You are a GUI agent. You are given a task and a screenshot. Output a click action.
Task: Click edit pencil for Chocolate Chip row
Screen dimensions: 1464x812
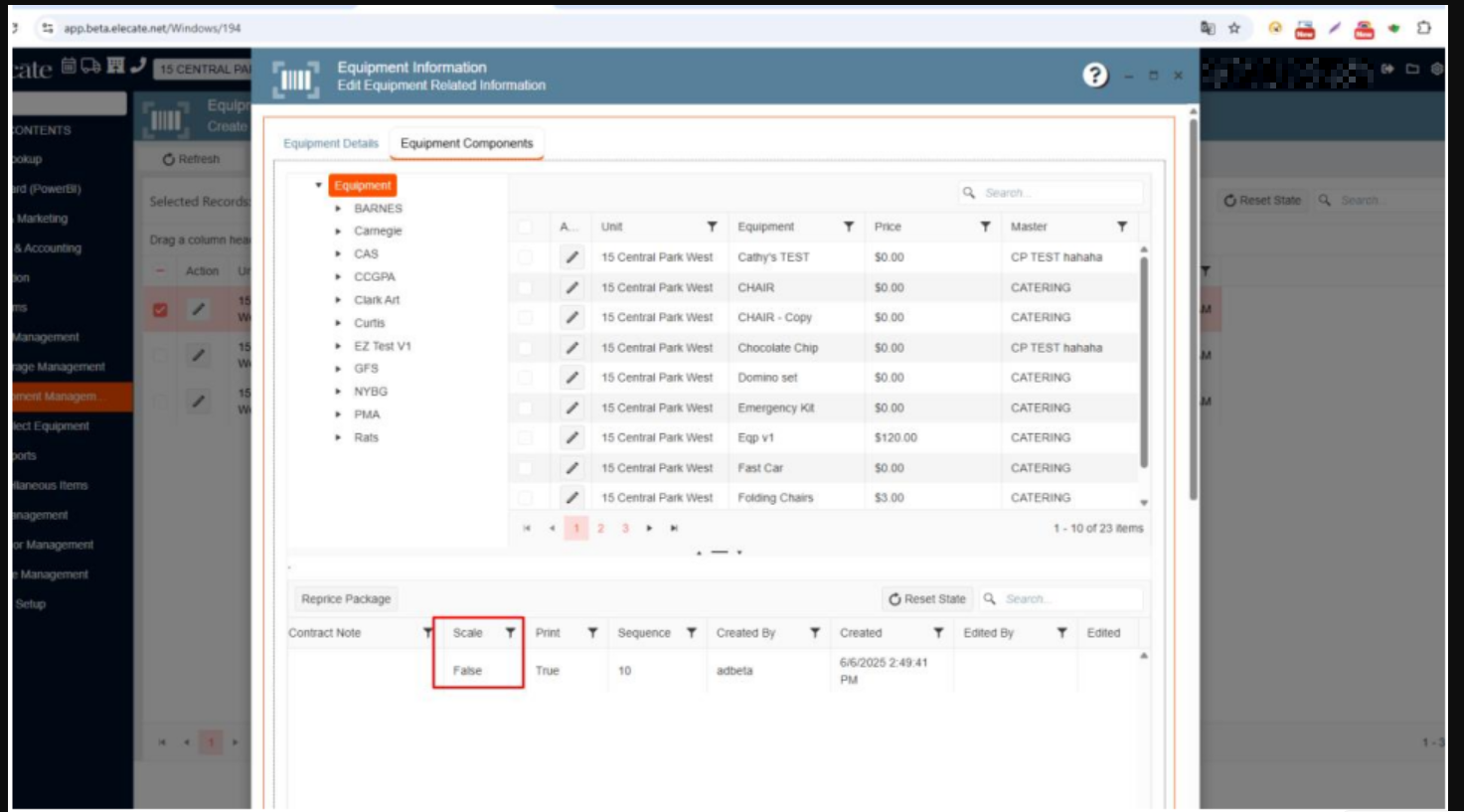coord(571,348)
